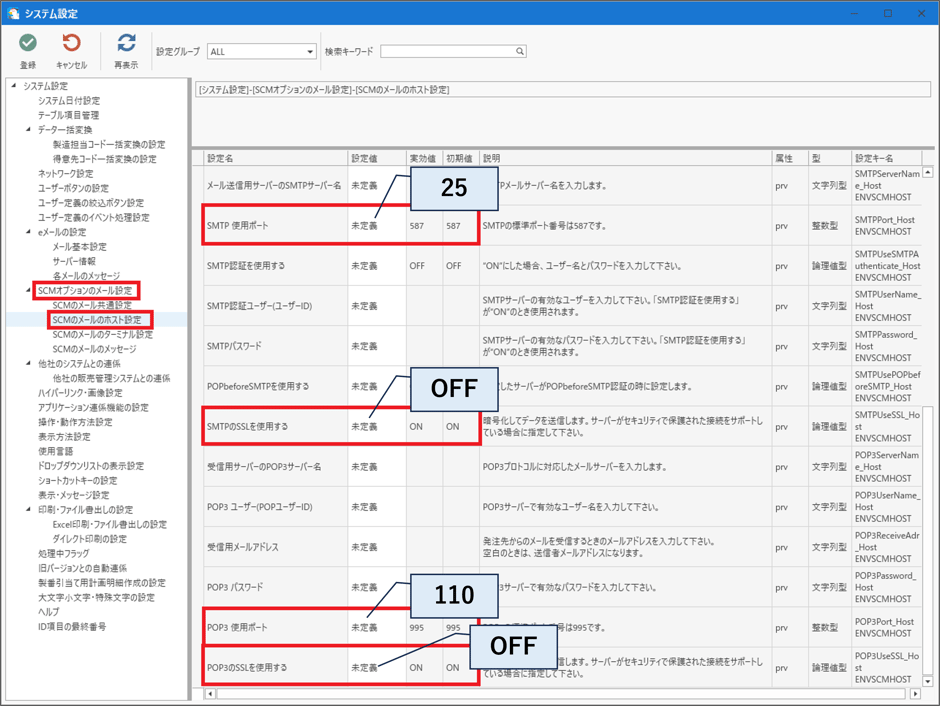Screen dimensions: 940x706
Task: Select 使用言語 in the tree
Action: [56, 451]
